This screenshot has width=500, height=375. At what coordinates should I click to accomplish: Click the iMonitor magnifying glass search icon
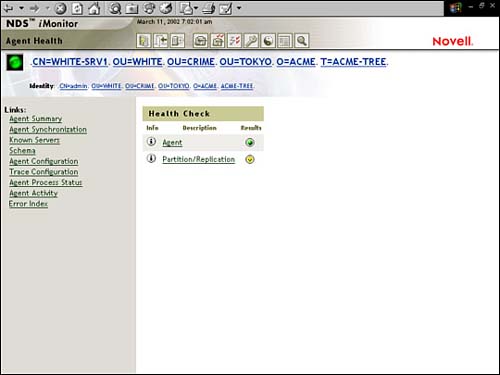tap(302, 41)
